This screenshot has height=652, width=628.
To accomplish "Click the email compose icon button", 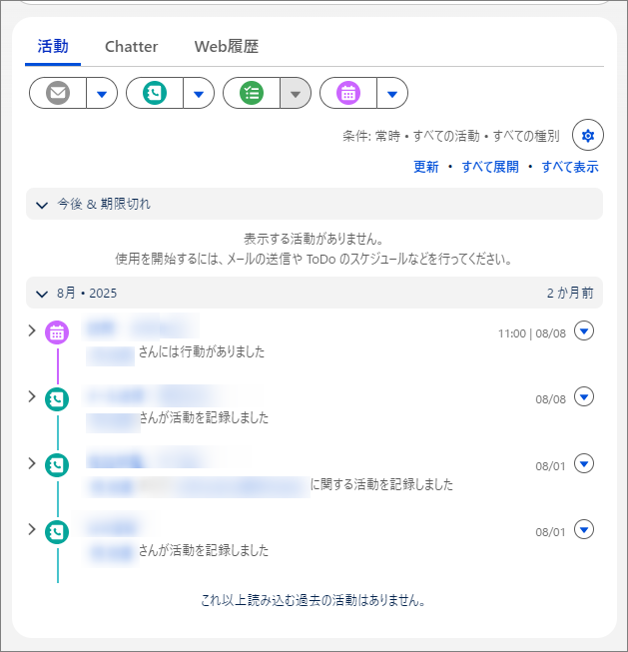I will (x=58, y=93).
